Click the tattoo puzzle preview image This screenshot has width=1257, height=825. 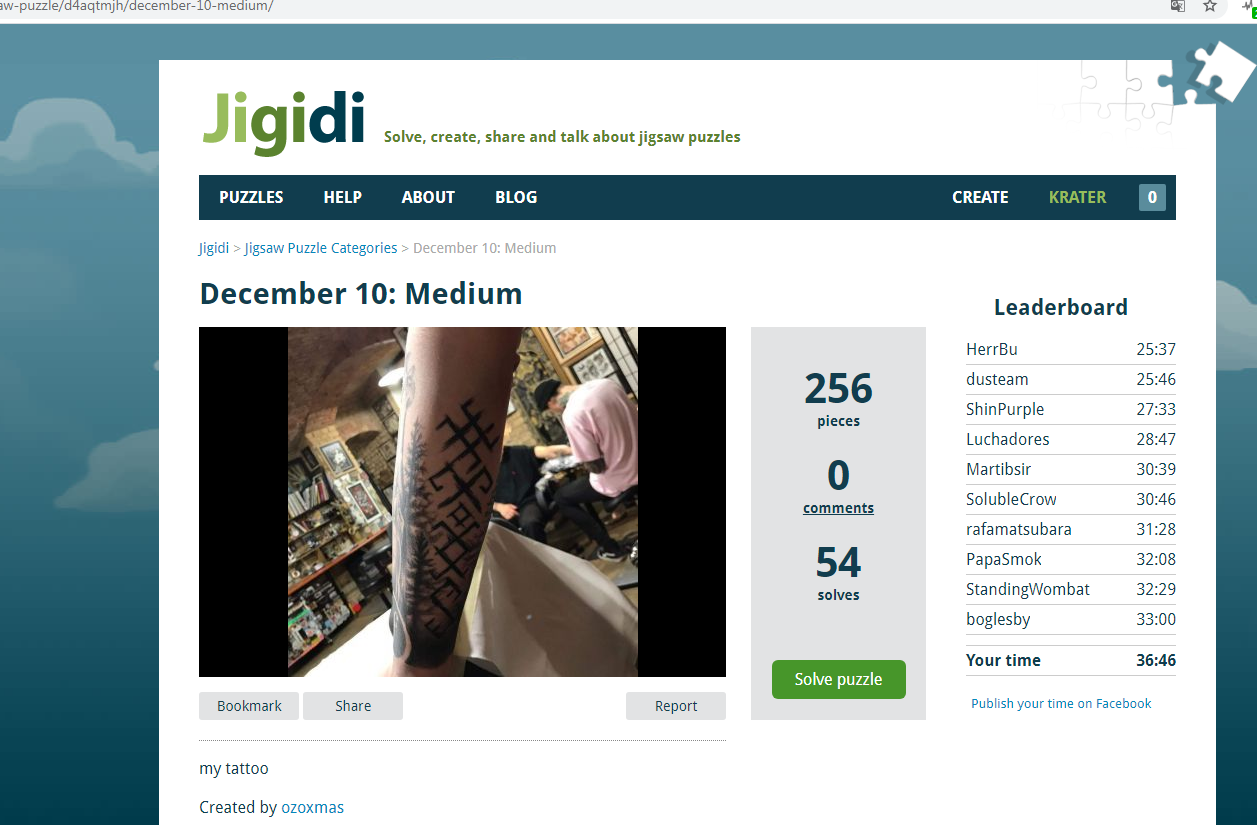[x=462, y=502]
